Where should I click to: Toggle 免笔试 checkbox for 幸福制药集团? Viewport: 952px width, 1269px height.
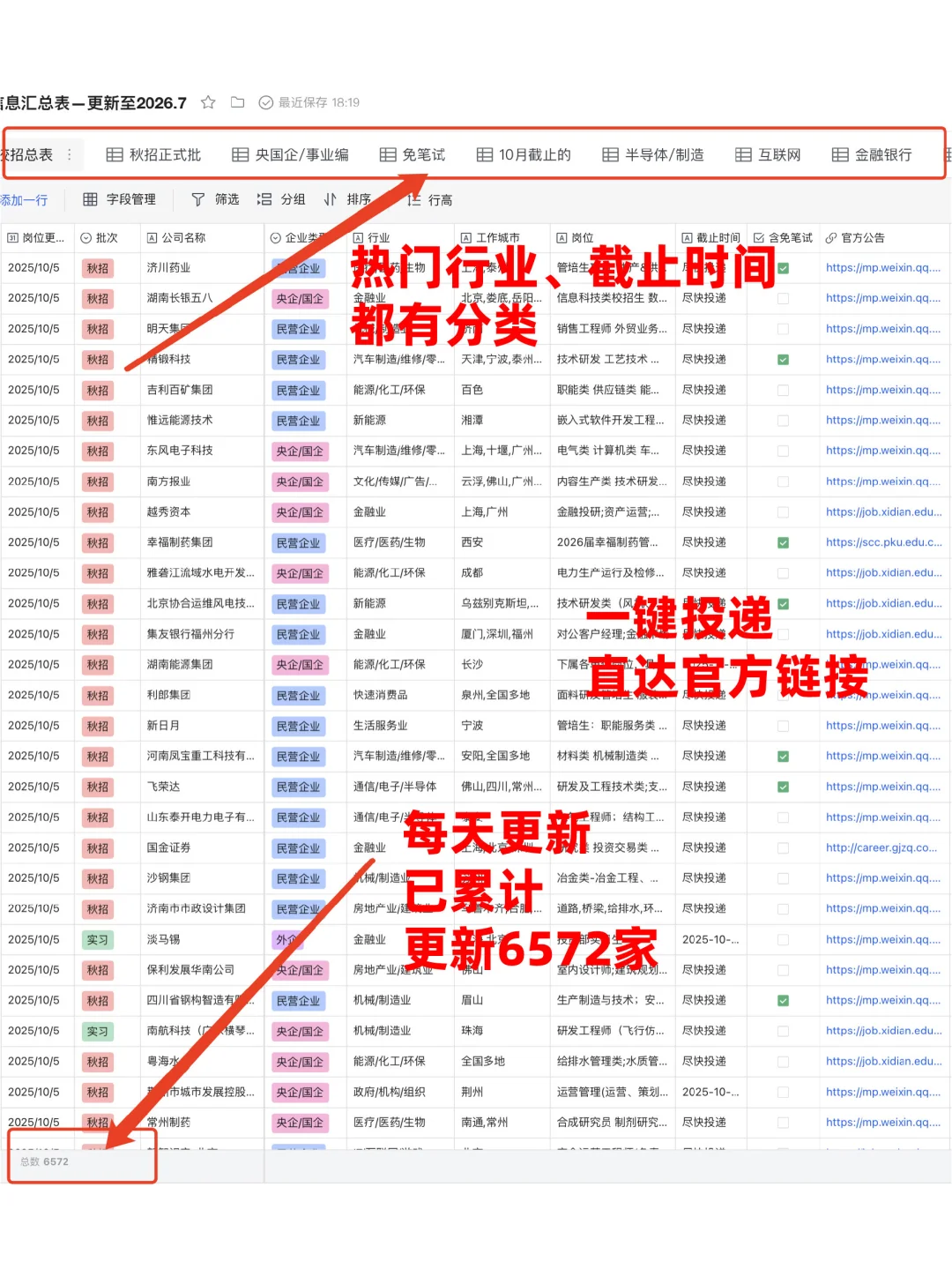pos(783,542)
